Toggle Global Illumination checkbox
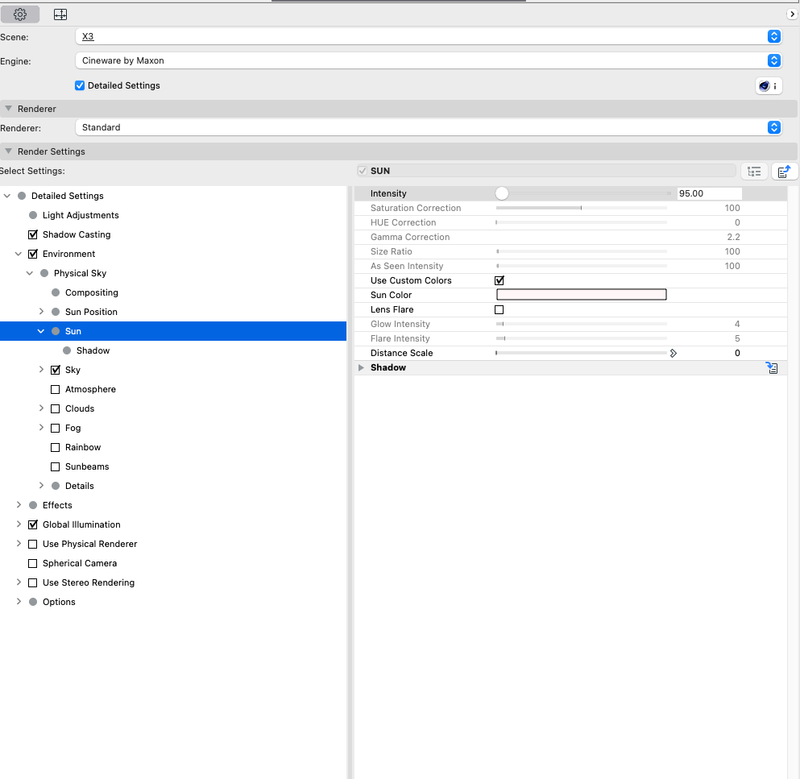Image resolution: width=800 pixels, height=779 pixels. (x=33, y=524)
